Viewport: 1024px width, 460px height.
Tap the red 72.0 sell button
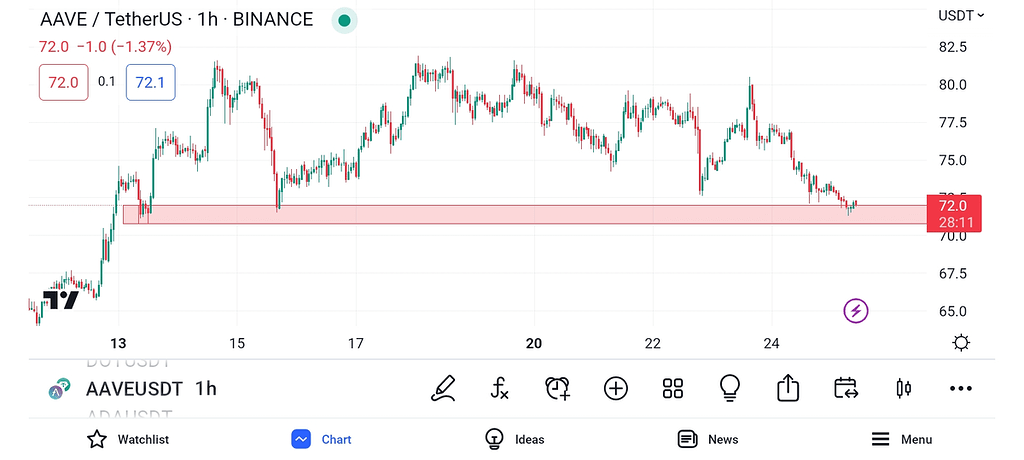coord(63,82)
